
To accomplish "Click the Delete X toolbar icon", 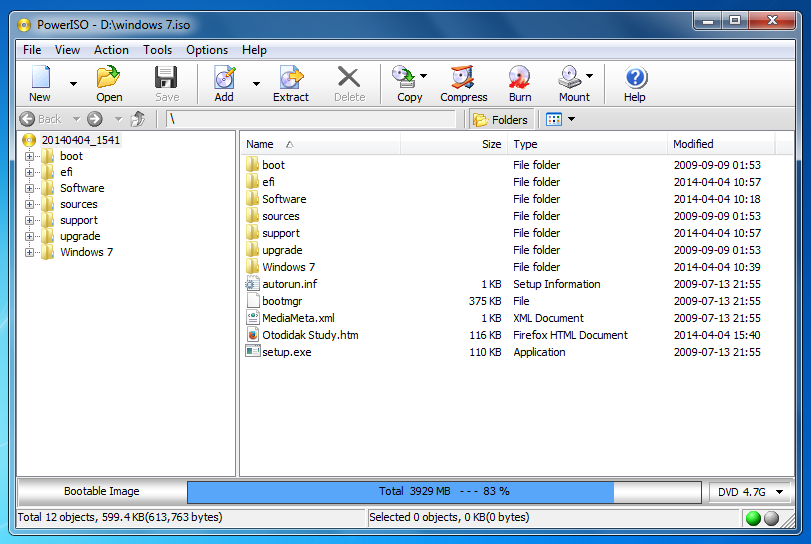I will coord(349,77).
